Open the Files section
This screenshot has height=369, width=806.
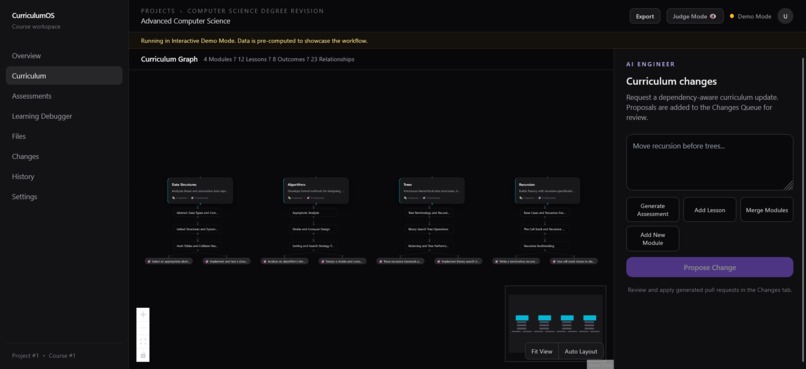[64, 136]
